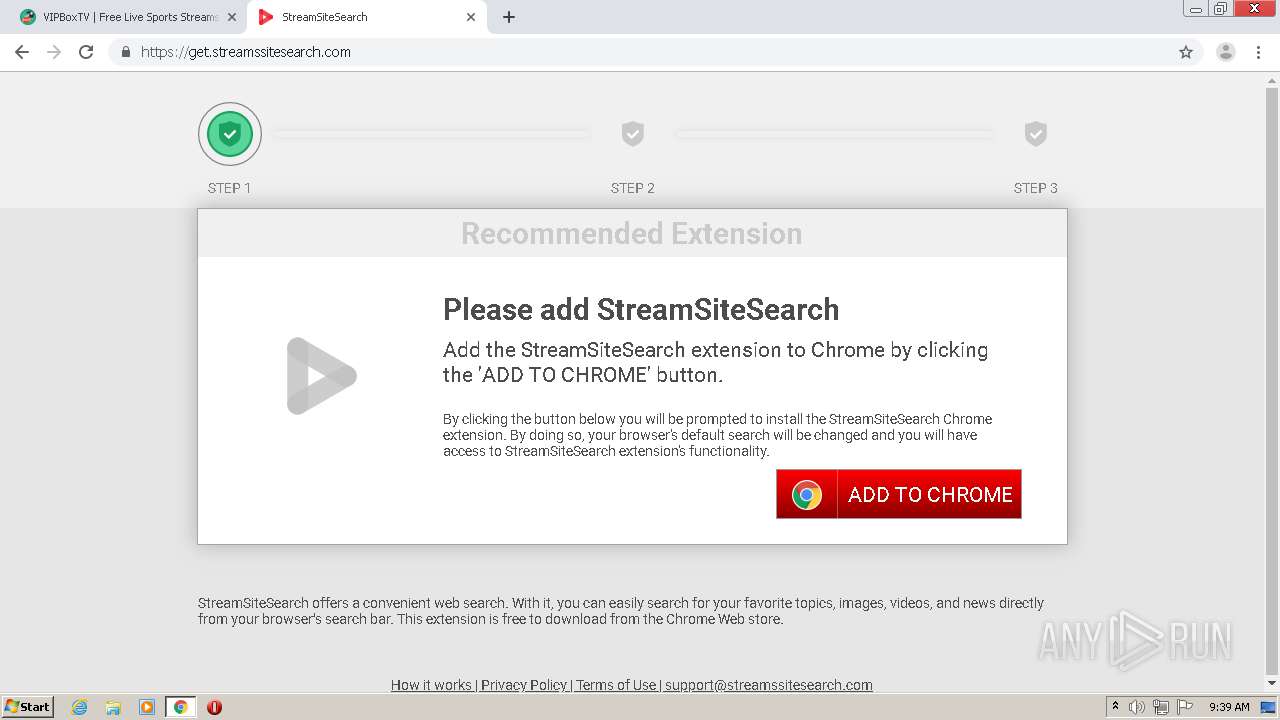Bookmark this page with the star
The image size is (1280, 720).
(x=1186, y=52)
